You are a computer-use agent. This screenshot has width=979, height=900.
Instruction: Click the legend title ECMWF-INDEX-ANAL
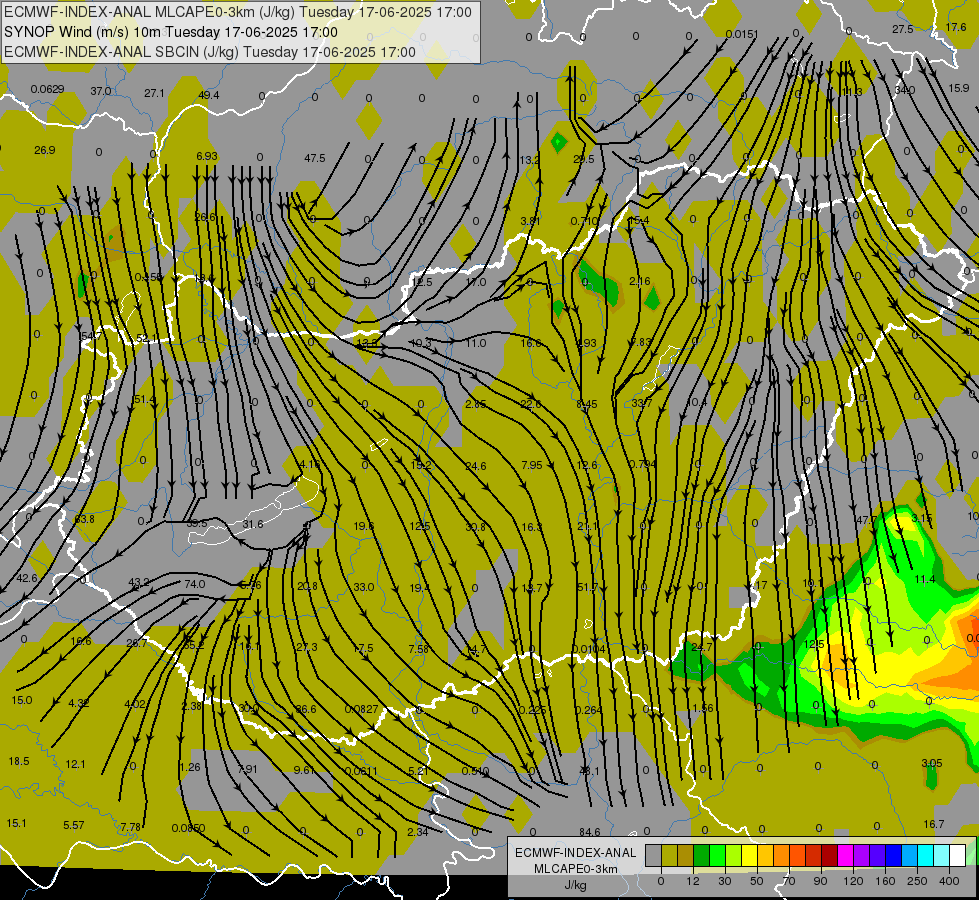point(576,853)
